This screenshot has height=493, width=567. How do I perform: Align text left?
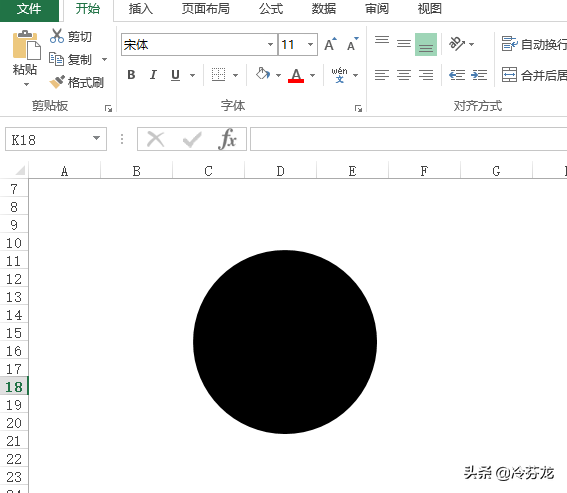click(x=382, y=75)
